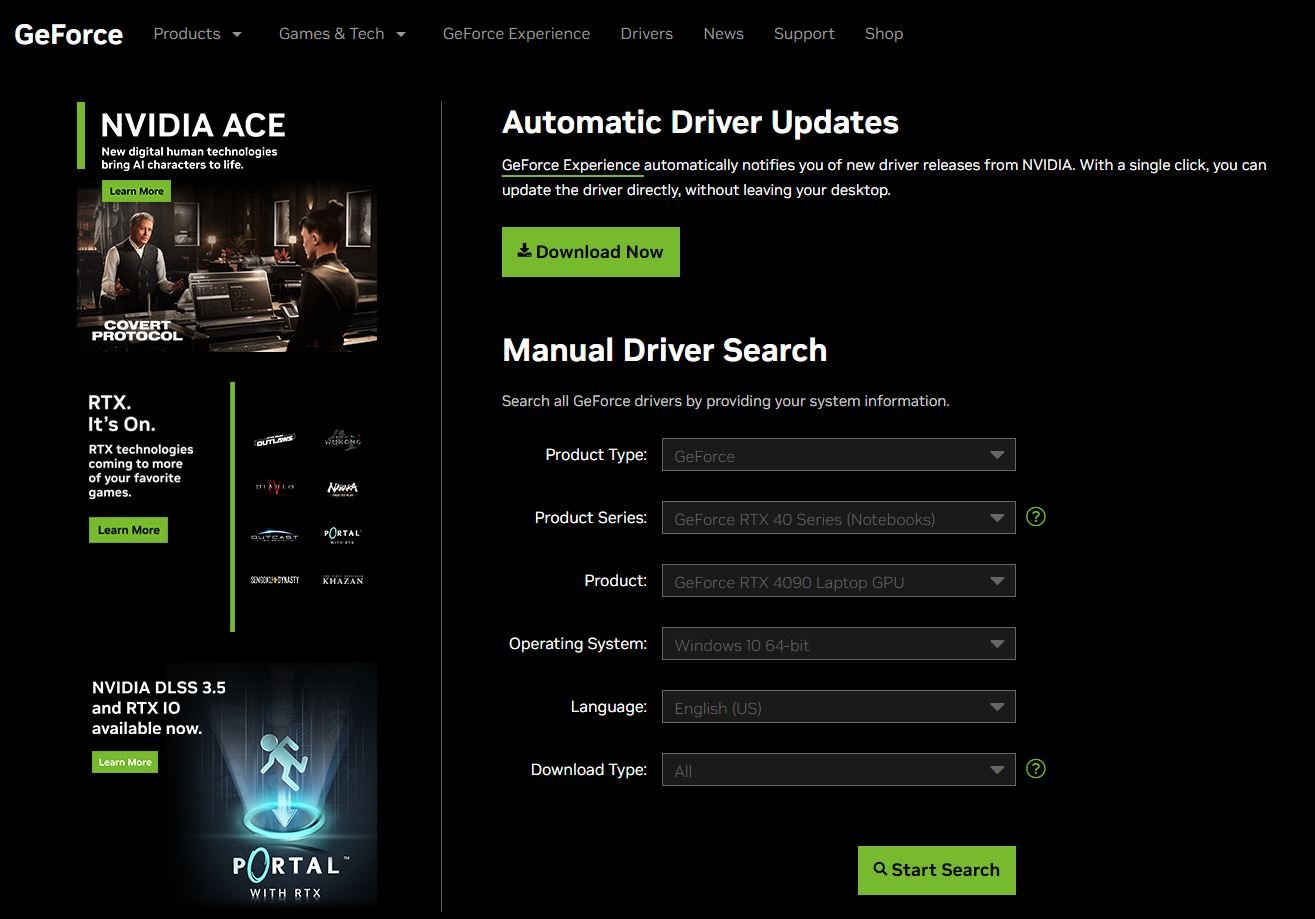Viewport: 1315px width, 919px height.
Task: Go to GeForce Experience page
Action: click(x=516, y=34)
